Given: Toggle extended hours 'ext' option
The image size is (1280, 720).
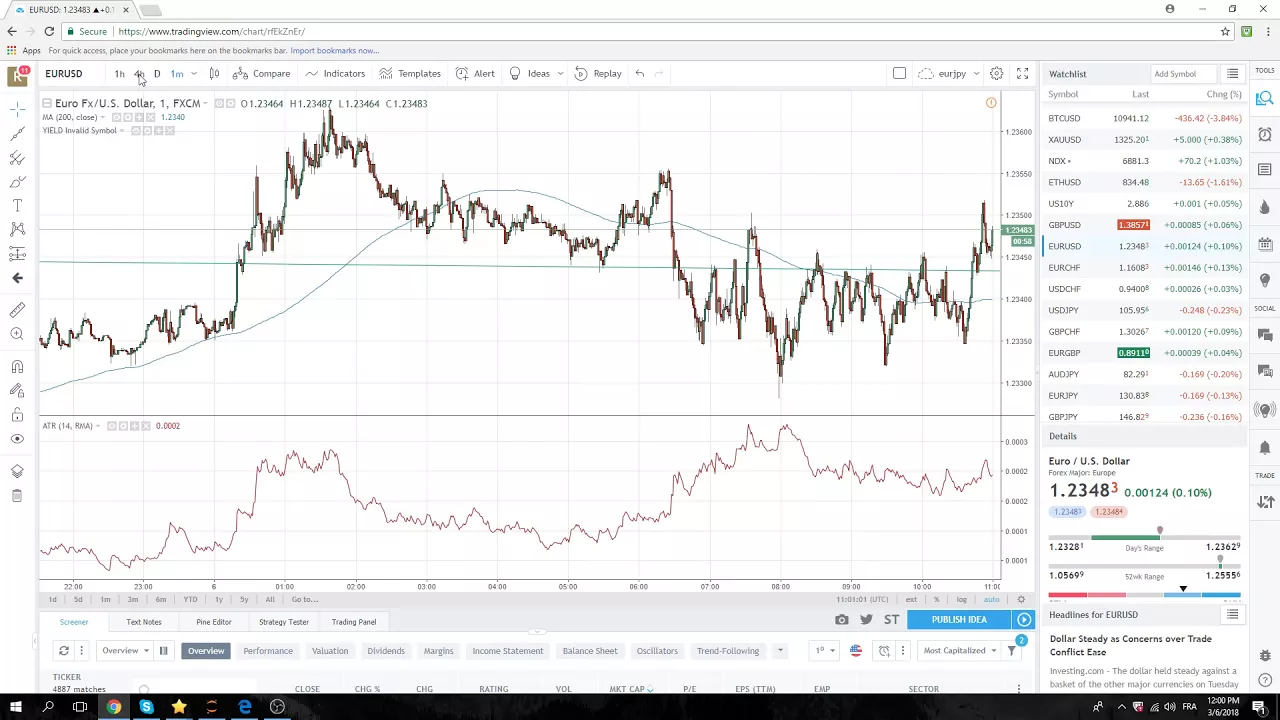Looking at the screenshot, I should [x=911, y=599].
